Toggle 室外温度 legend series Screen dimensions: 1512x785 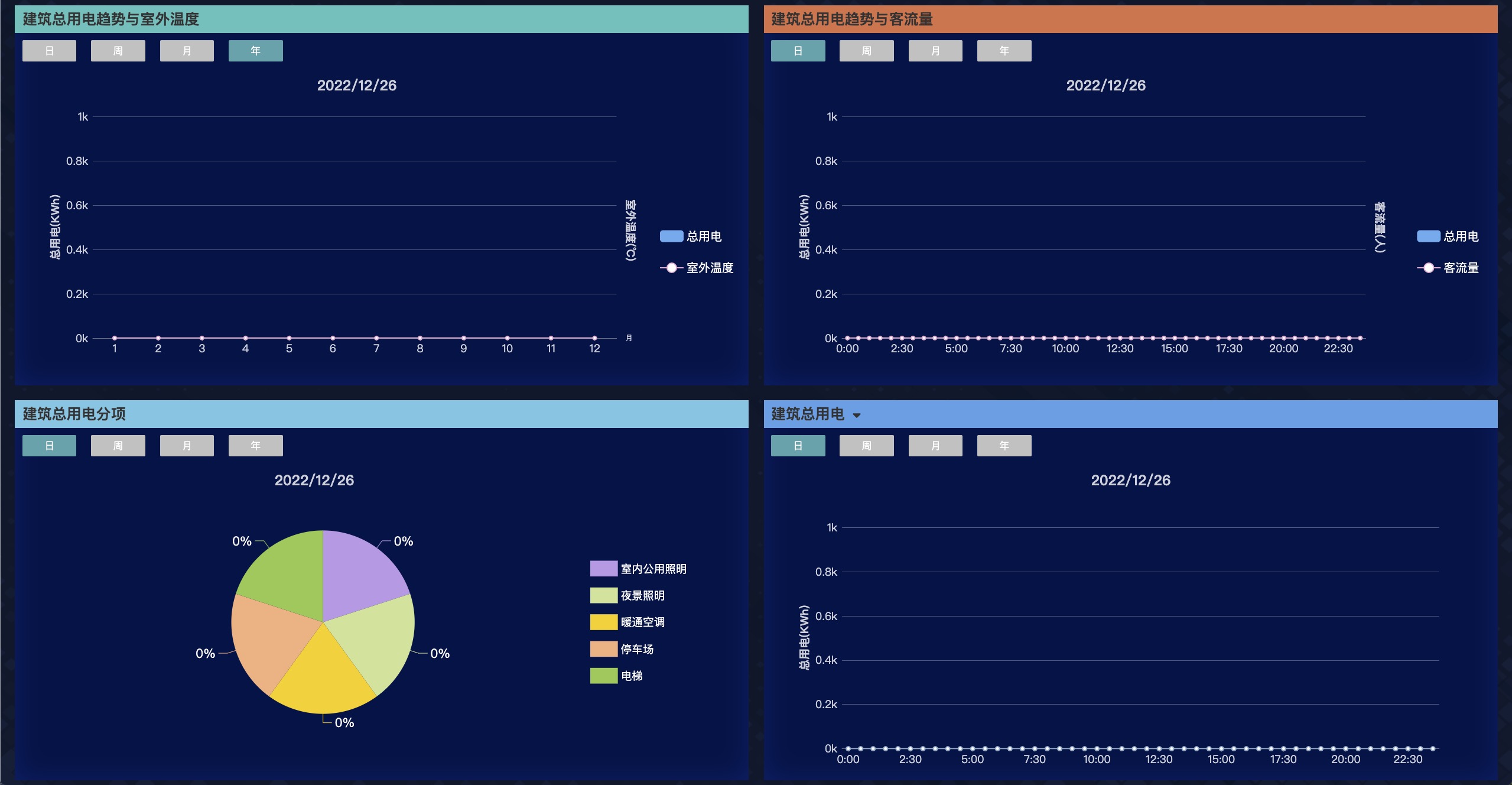click(697, 268)
